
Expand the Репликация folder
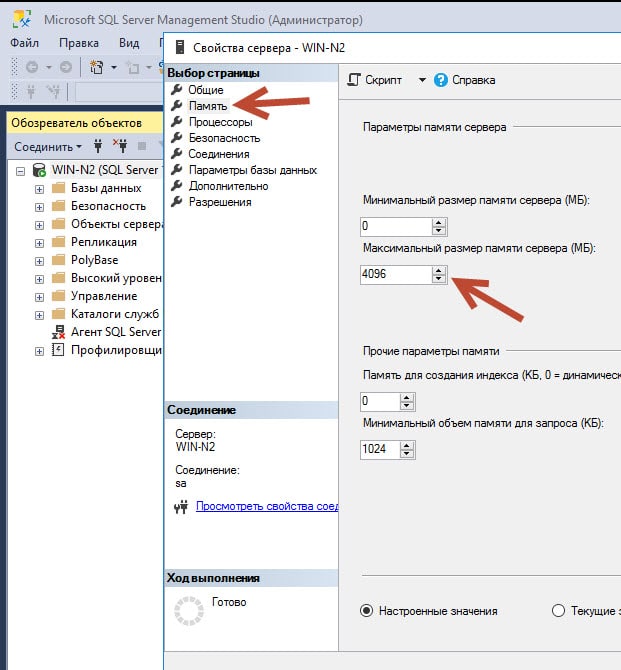pos(39,243)
